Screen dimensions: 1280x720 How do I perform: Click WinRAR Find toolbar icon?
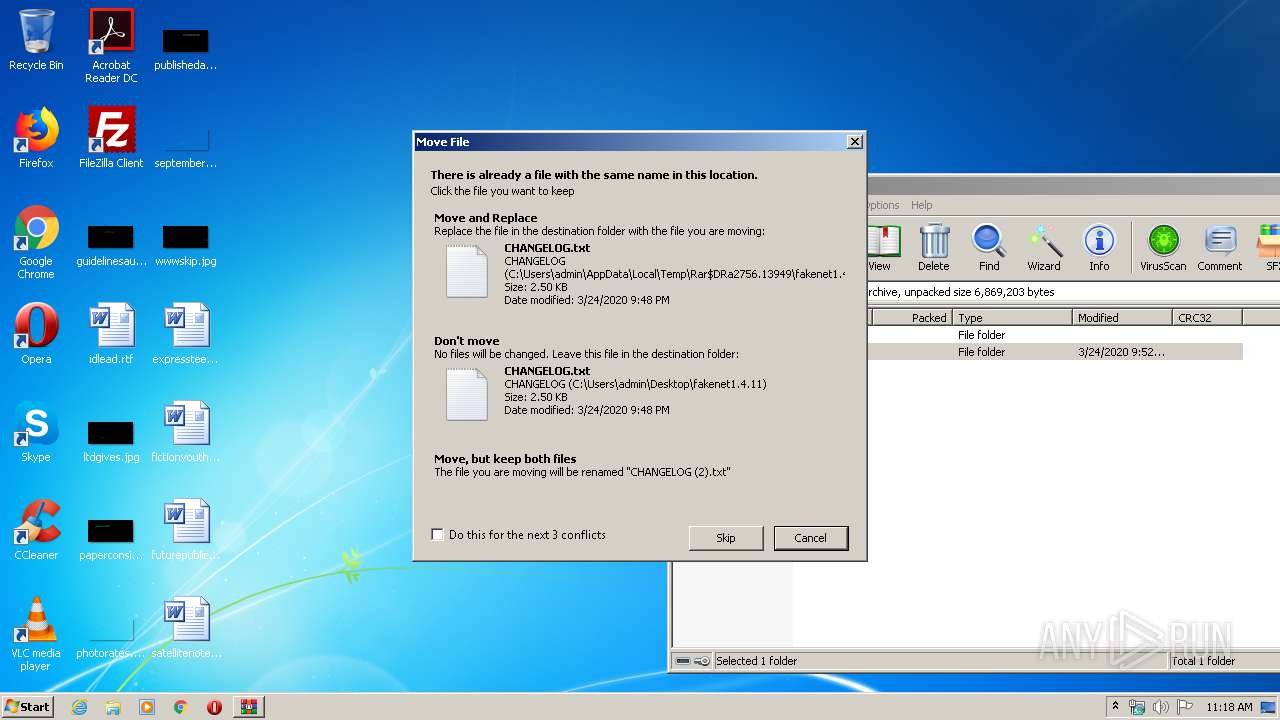[989, 247]
